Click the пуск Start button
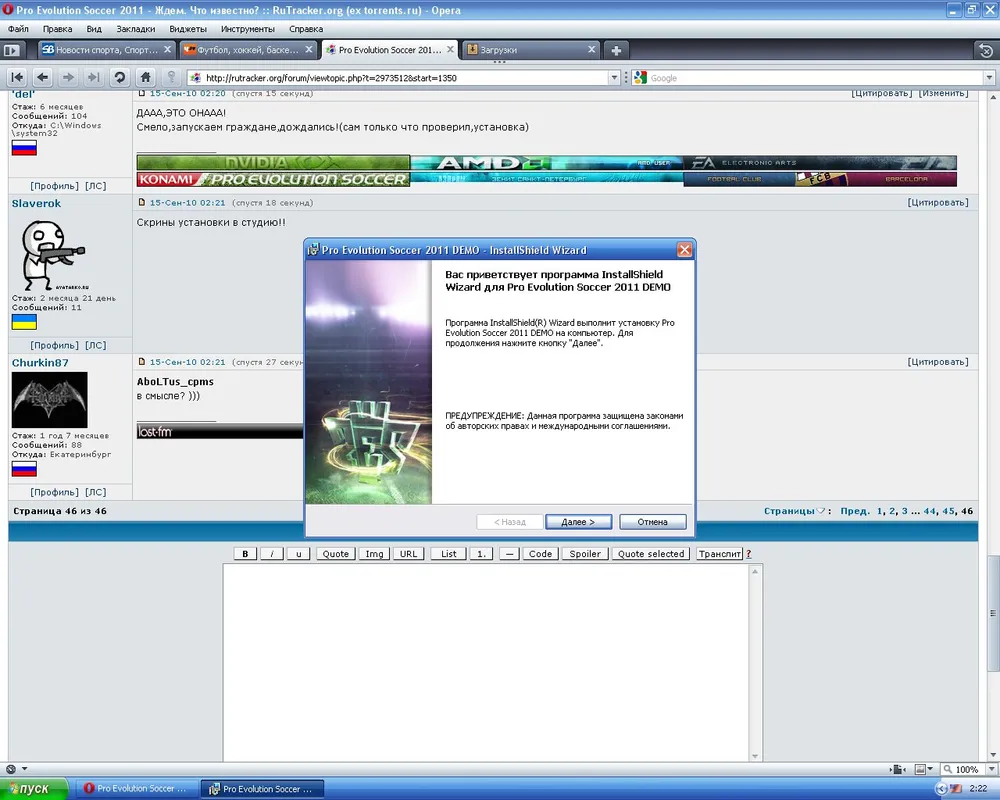The width and height of the screenshot is (1000, 800). (34, 789)
